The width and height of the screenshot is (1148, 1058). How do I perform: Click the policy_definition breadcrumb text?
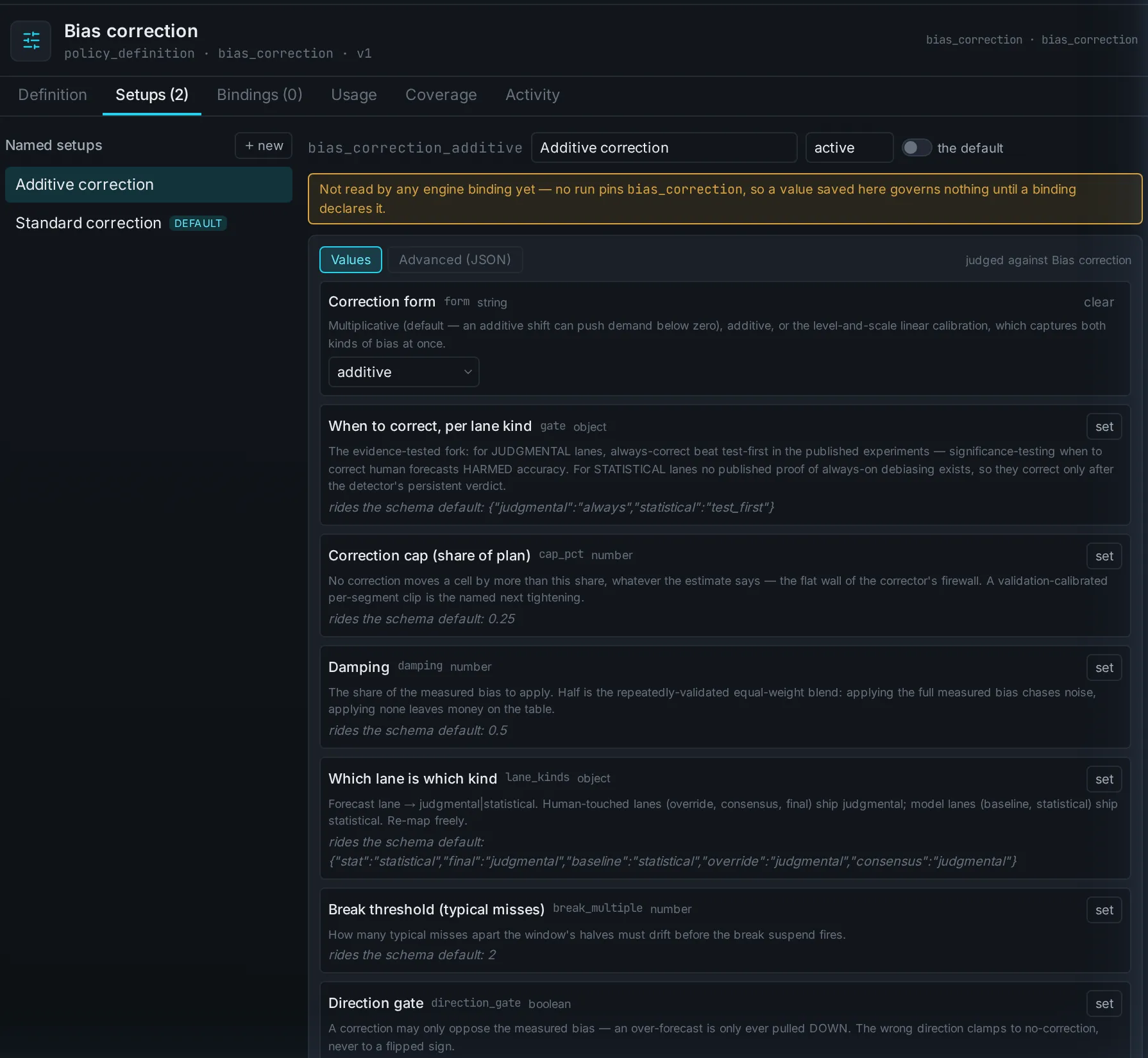coord(130,53)
